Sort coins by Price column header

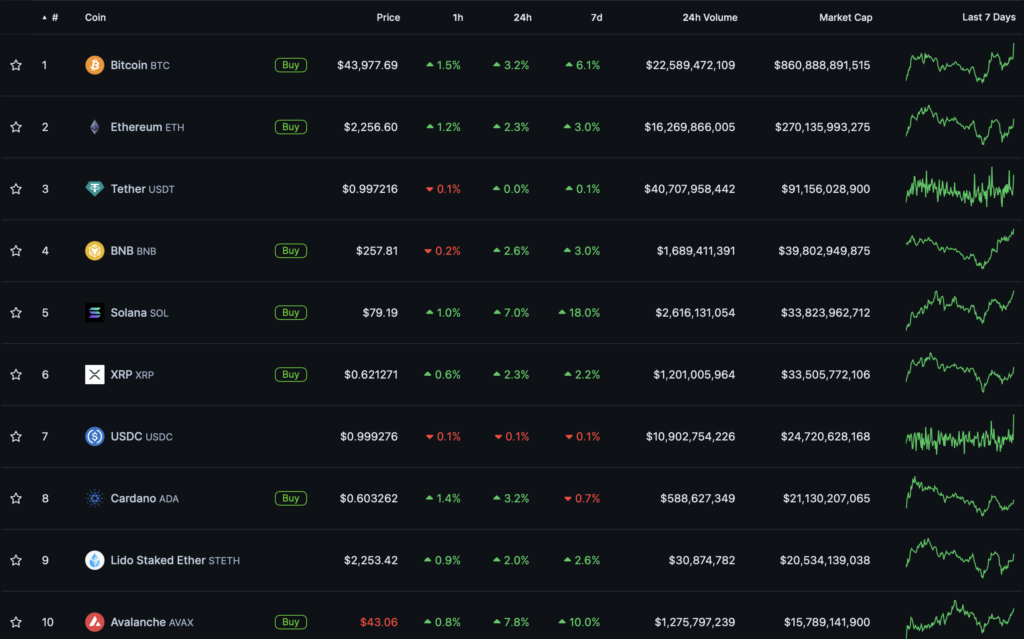[x=388, y=17]
